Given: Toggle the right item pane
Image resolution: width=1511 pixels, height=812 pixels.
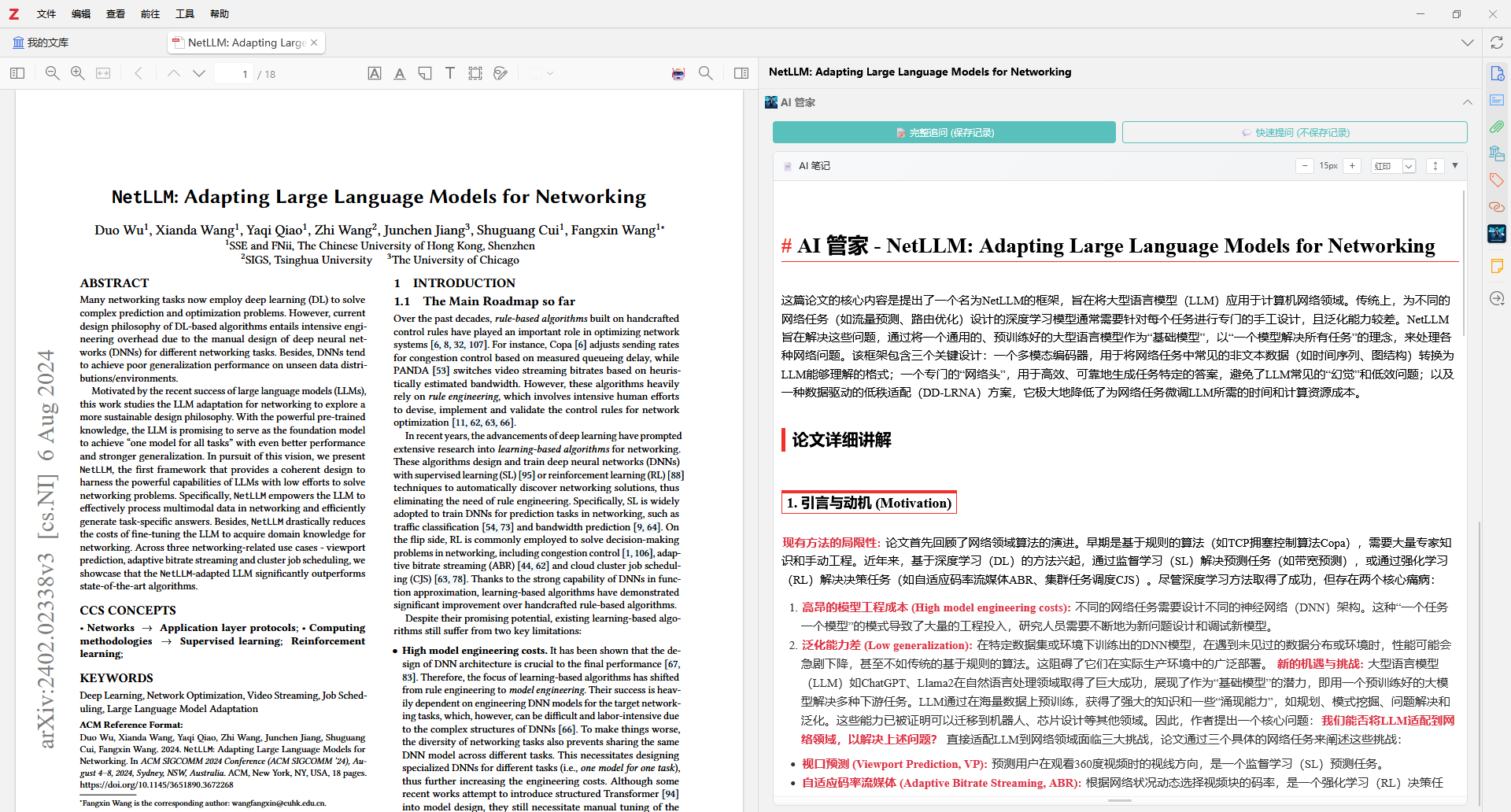Looking at the screenshot, I should [x=741, y=73].
